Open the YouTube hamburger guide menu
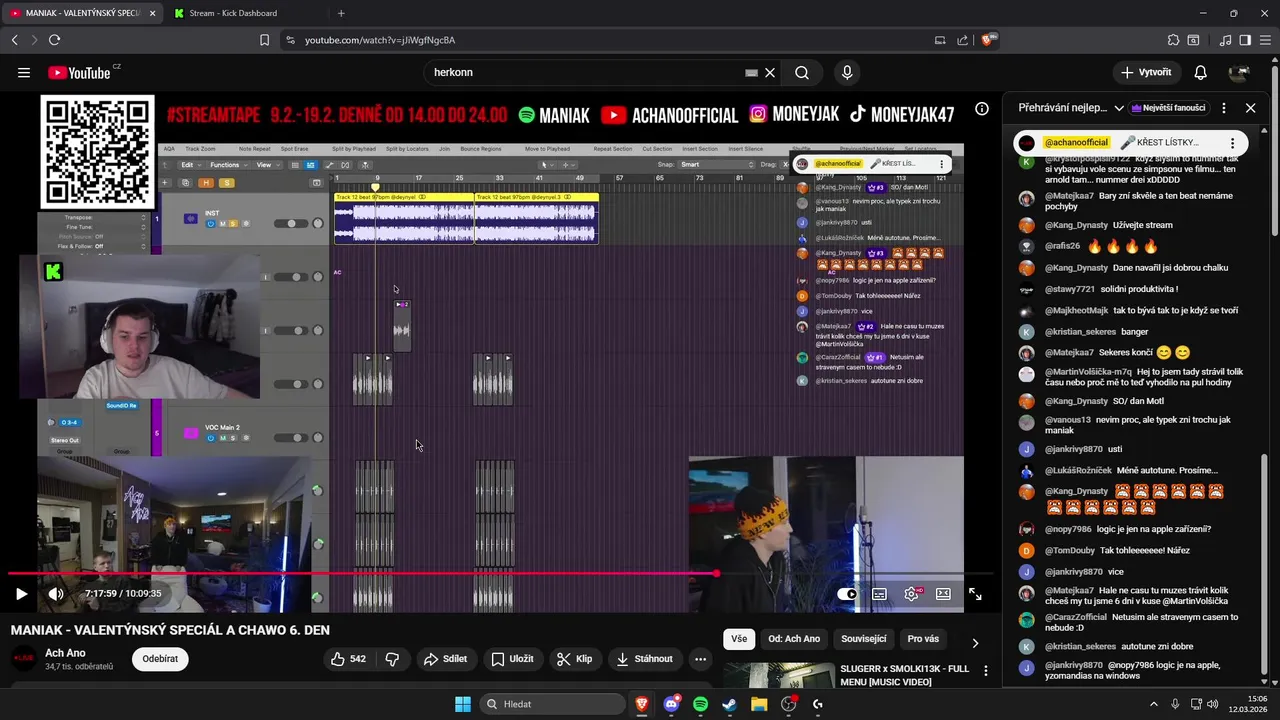 23,72
